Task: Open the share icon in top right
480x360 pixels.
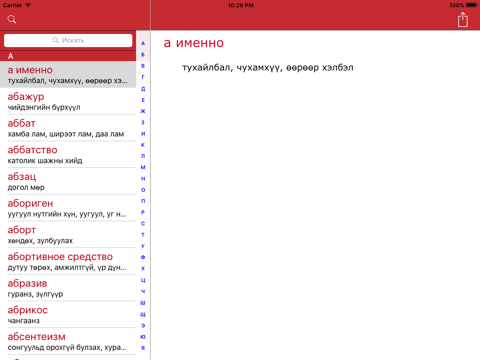Action: point(463,20)
